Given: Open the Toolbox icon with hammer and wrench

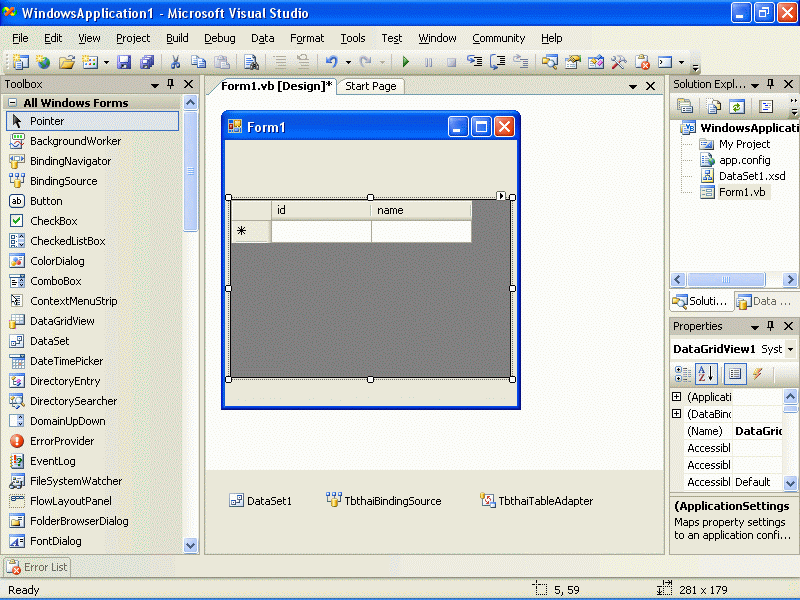Looking at the screenshot, I should (618, 62).
